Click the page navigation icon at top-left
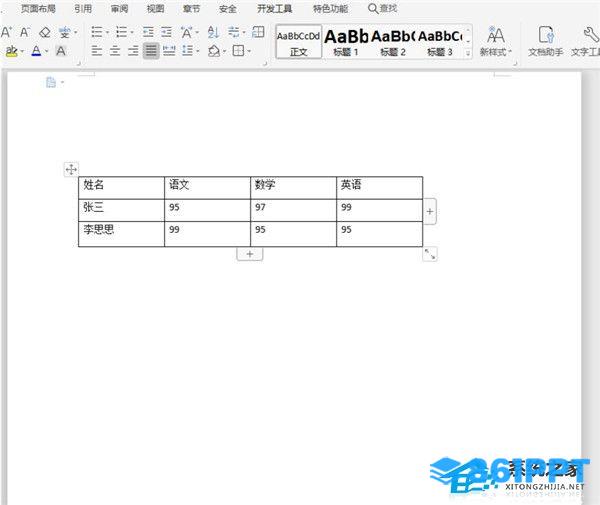Image resolution: width=600 pixels, height=505 pixels. pyautogui.click(x=51, y=82)
